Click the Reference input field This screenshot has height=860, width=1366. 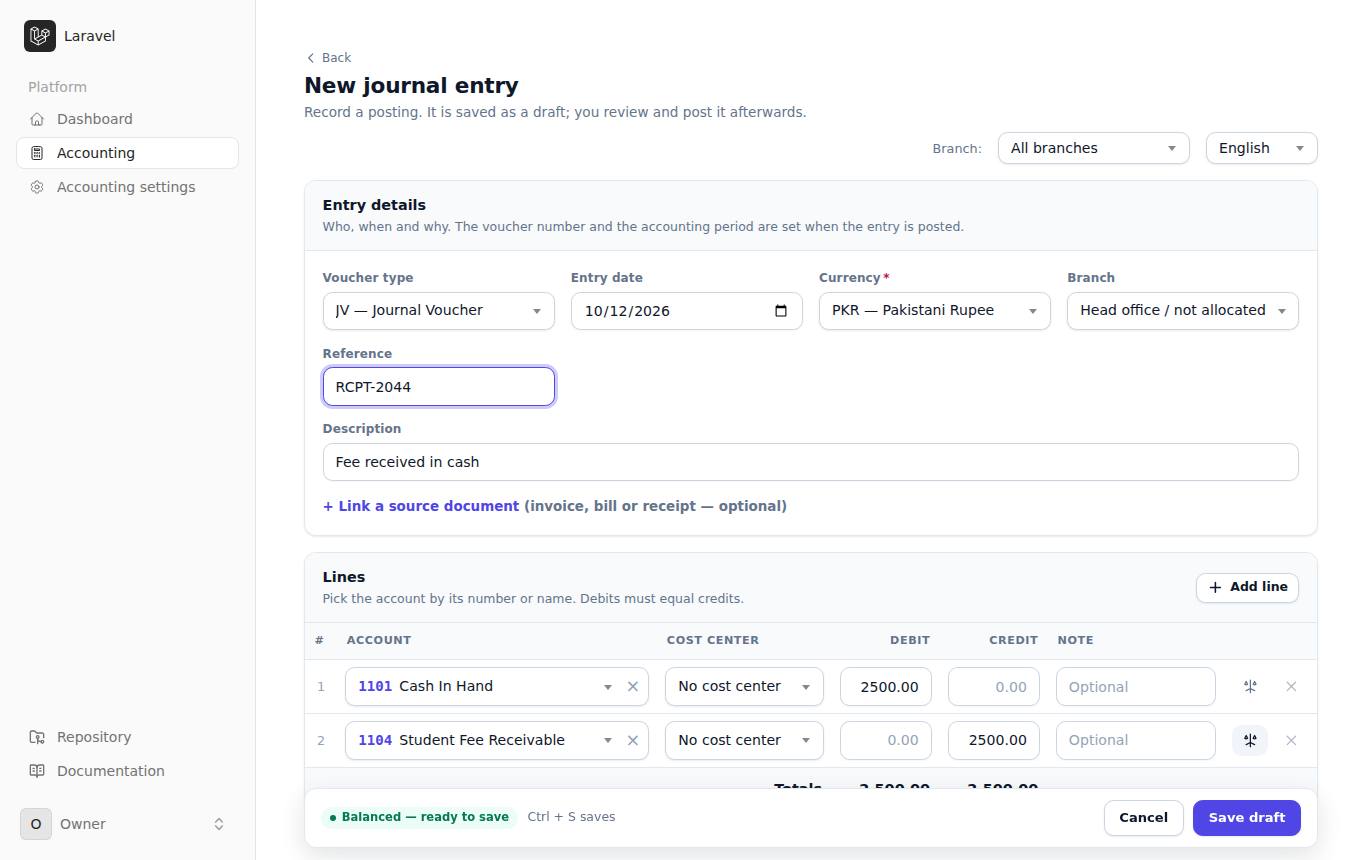[x=438, y=387]
